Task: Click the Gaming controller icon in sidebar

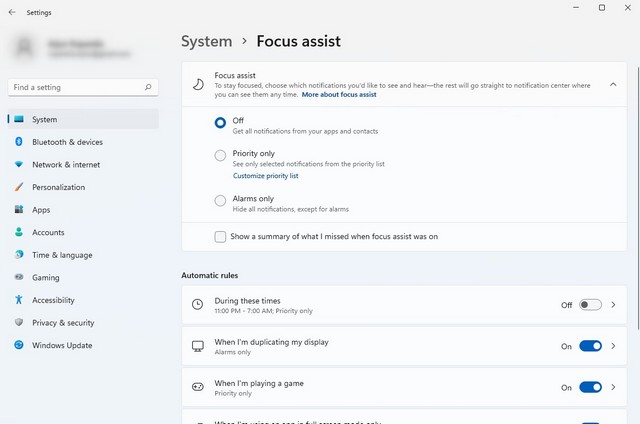Action: 19,278
